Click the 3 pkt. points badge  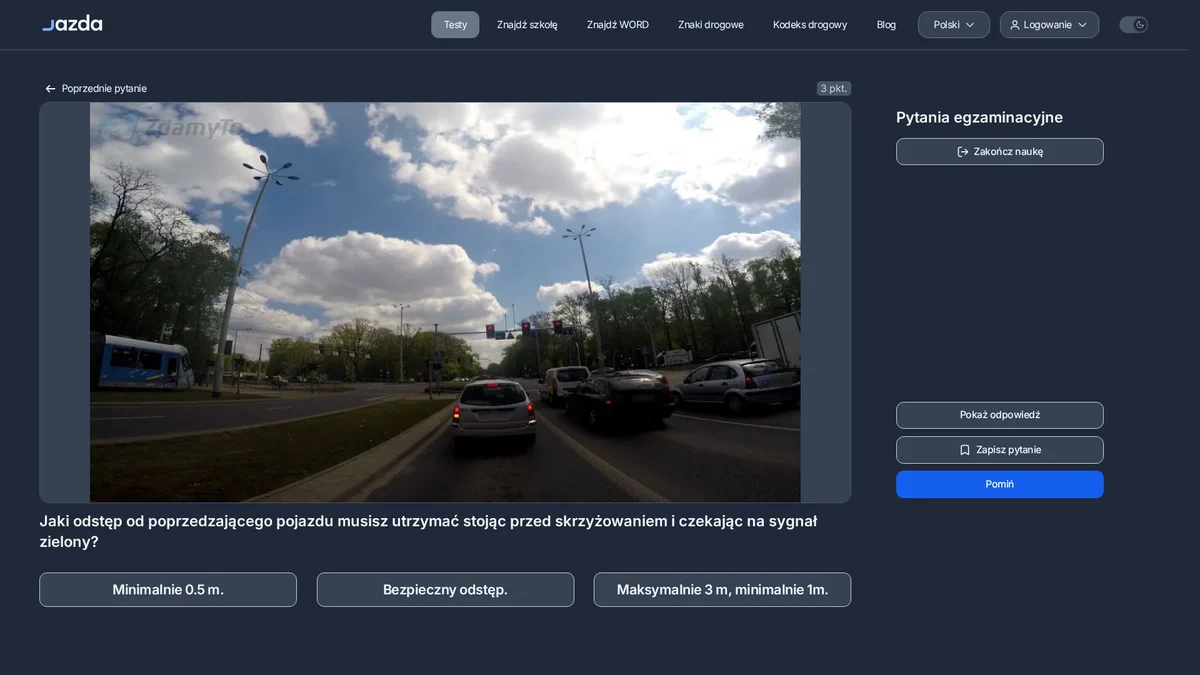834,88
